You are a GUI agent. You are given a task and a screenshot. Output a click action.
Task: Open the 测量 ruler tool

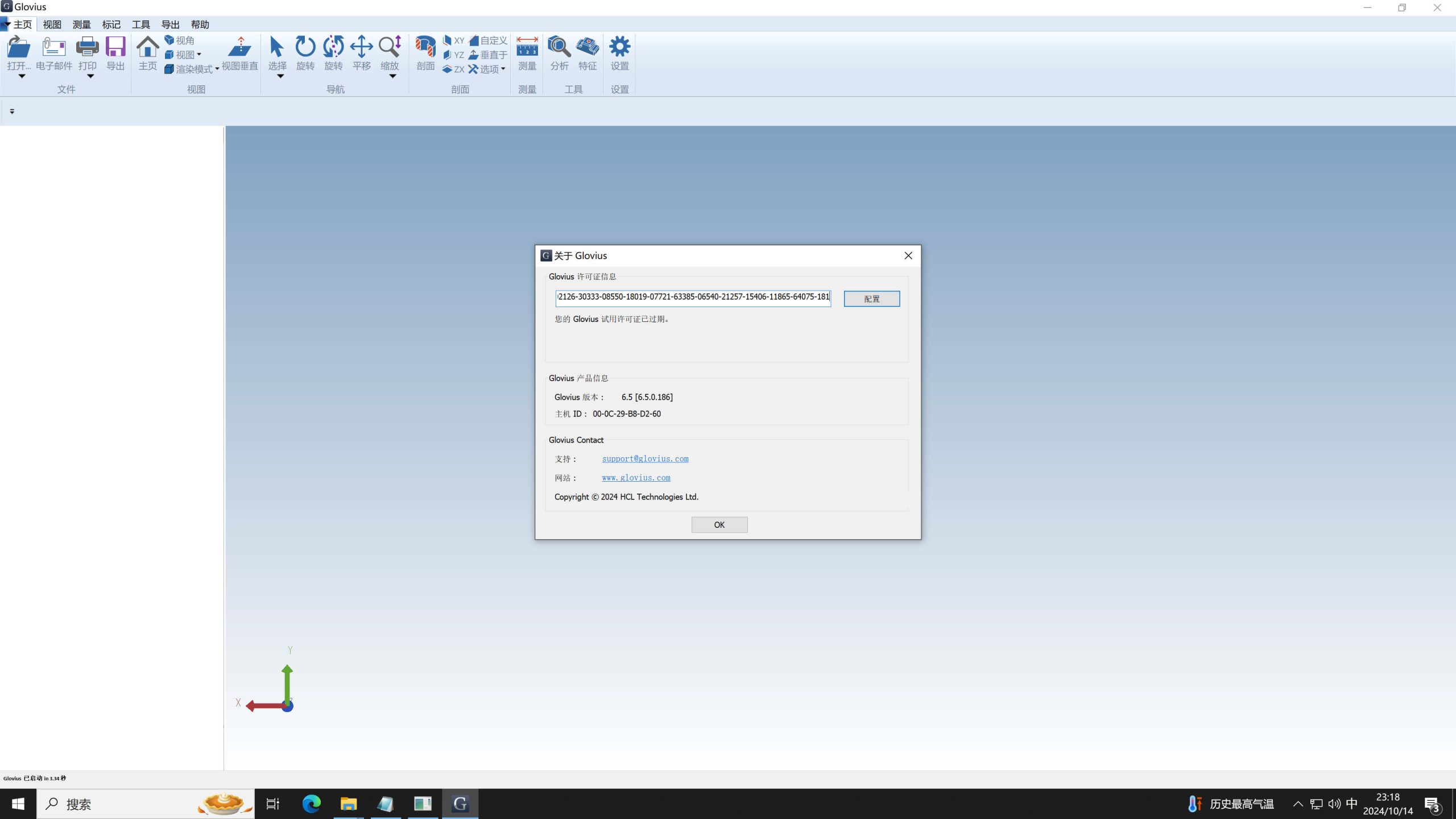tap(527, 47)
